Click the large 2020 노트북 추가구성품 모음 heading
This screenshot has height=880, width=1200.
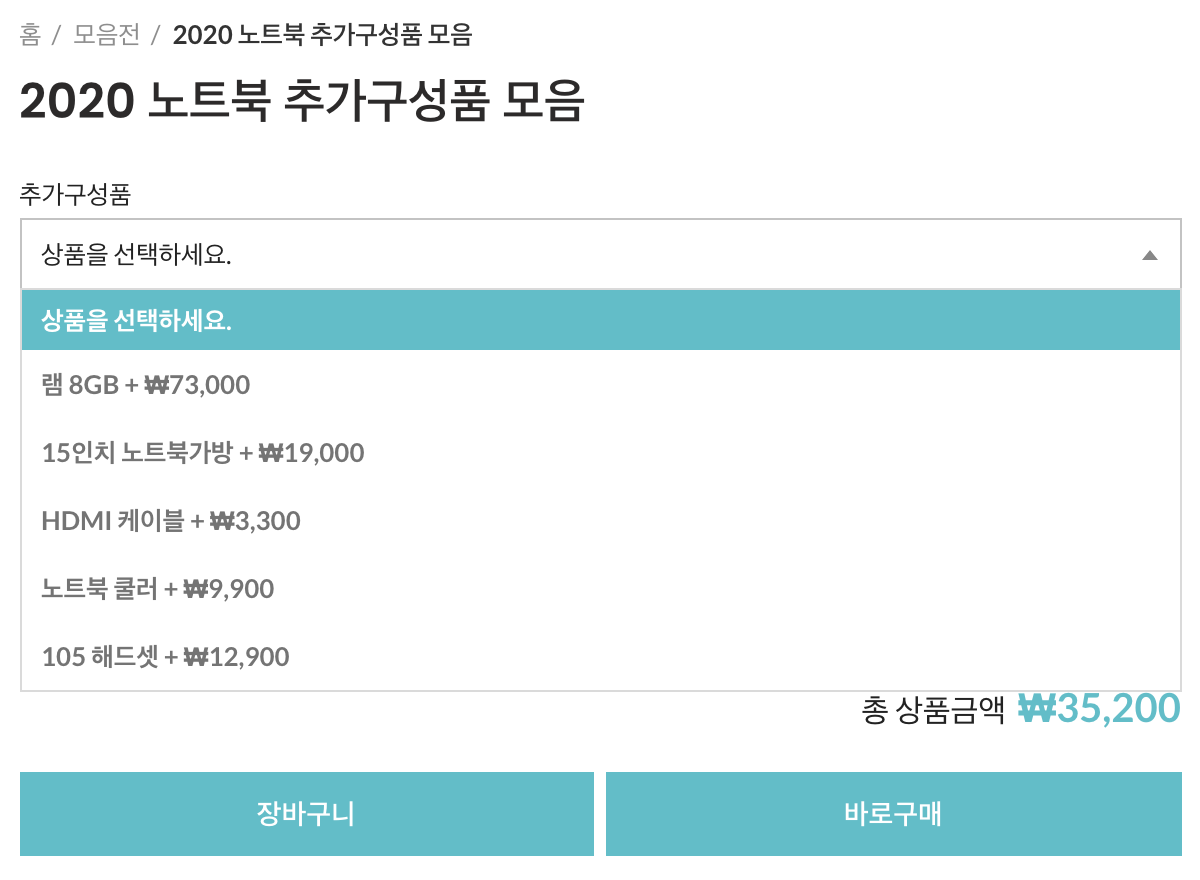[301, 101]
